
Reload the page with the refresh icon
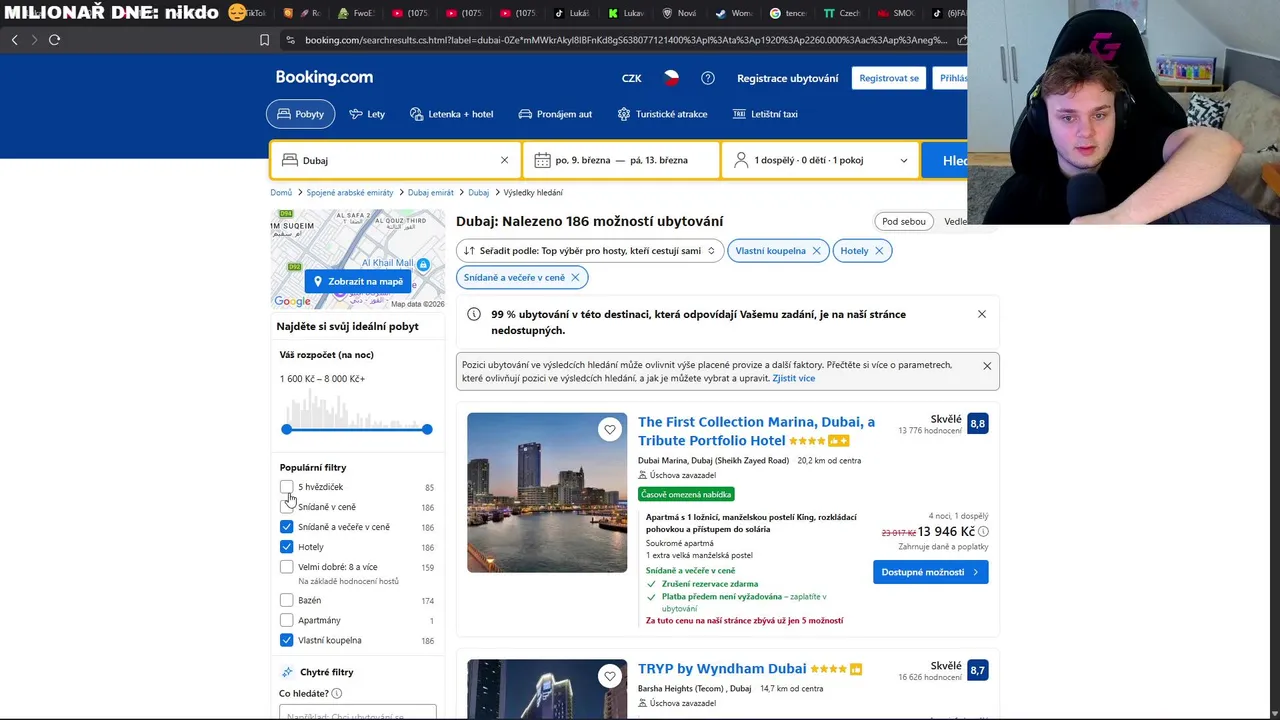[54, 40]
